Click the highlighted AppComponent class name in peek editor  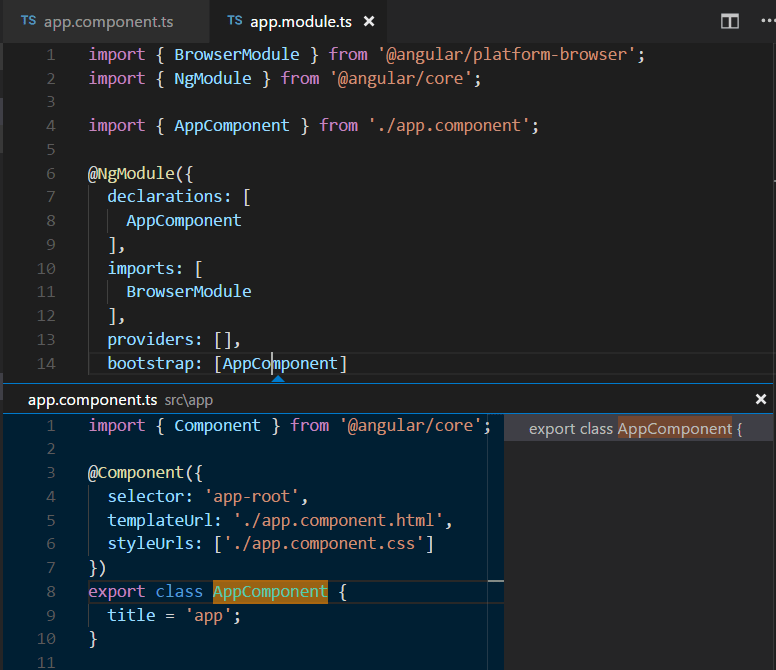tap(270, 591)
